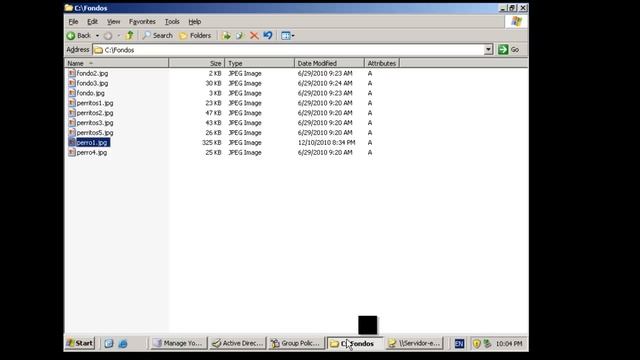Select the perritos1.jpg file icon

72,103
